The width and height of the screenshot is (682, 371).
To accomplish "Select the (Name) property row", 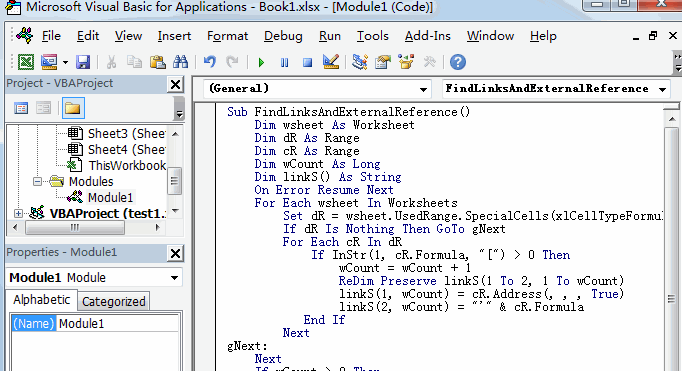I will tap(33, 324).
